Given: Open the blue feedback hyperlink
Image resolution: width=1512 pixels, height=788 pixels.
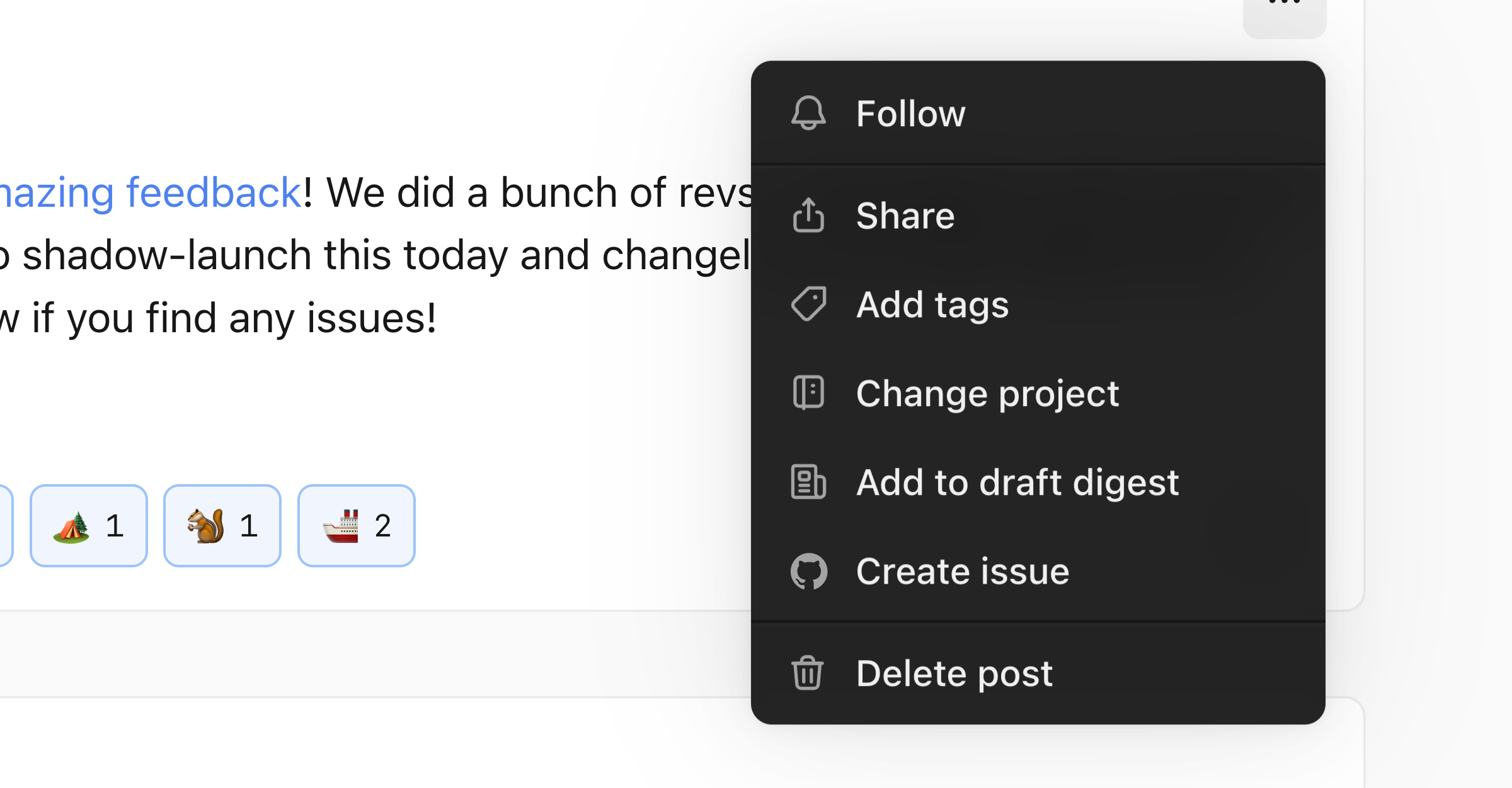Looking at the screenshot, I should click(151, 192).
